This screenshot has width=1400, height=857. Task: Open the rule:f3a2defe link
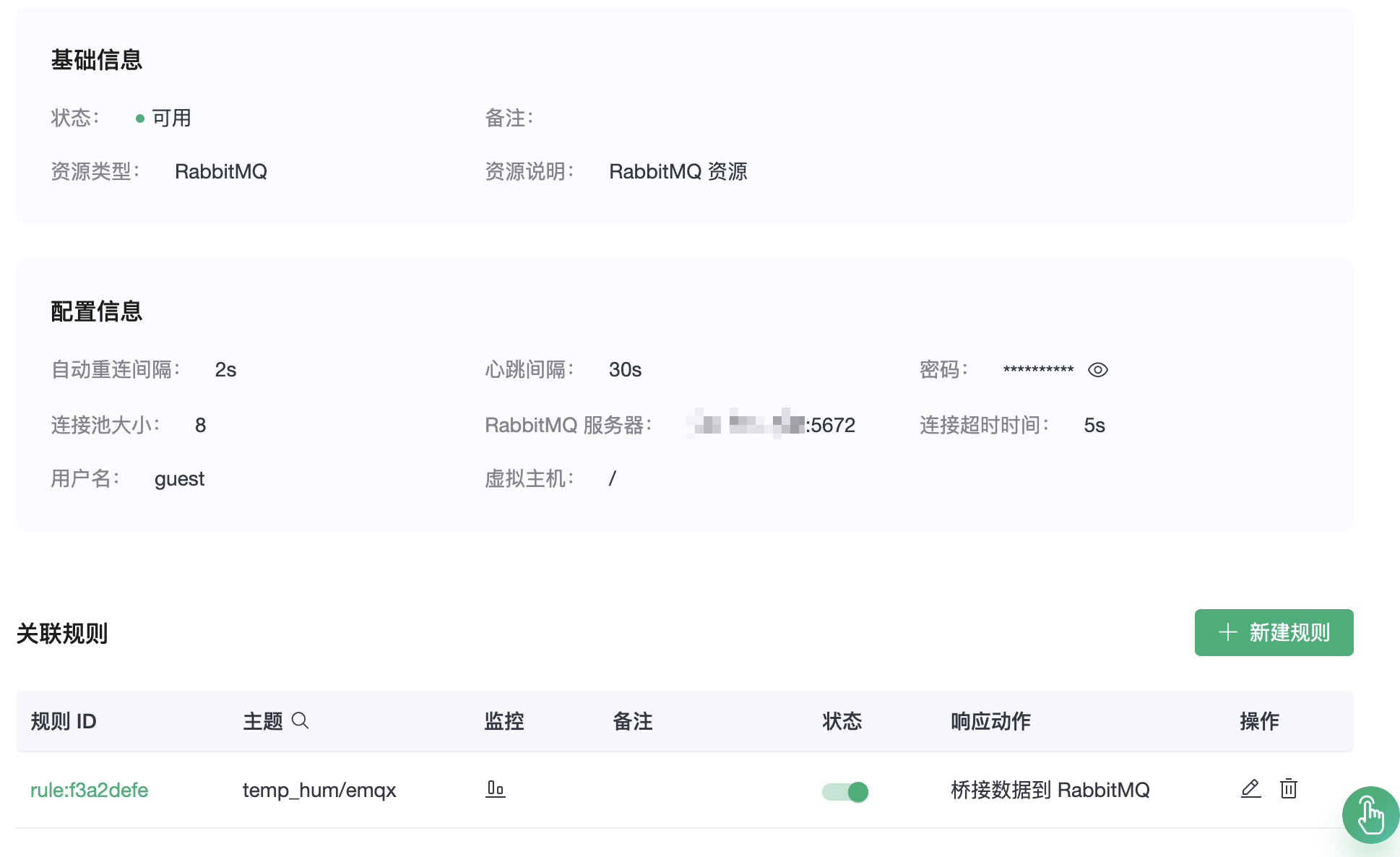(x=89, y=790)
